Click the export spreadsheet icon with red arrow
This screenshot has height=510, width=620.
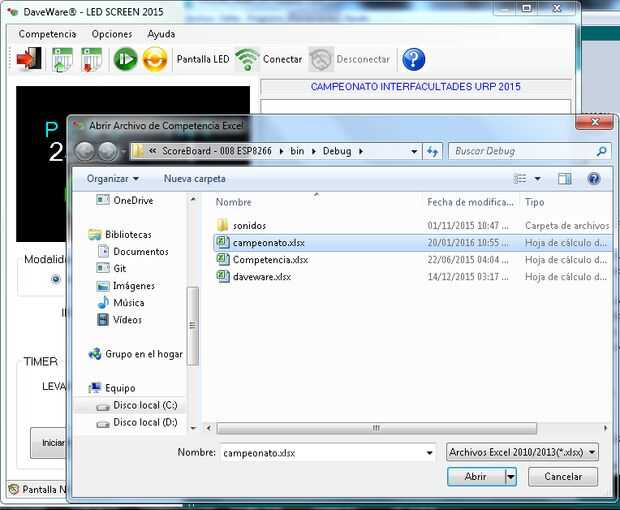(91, 60)
